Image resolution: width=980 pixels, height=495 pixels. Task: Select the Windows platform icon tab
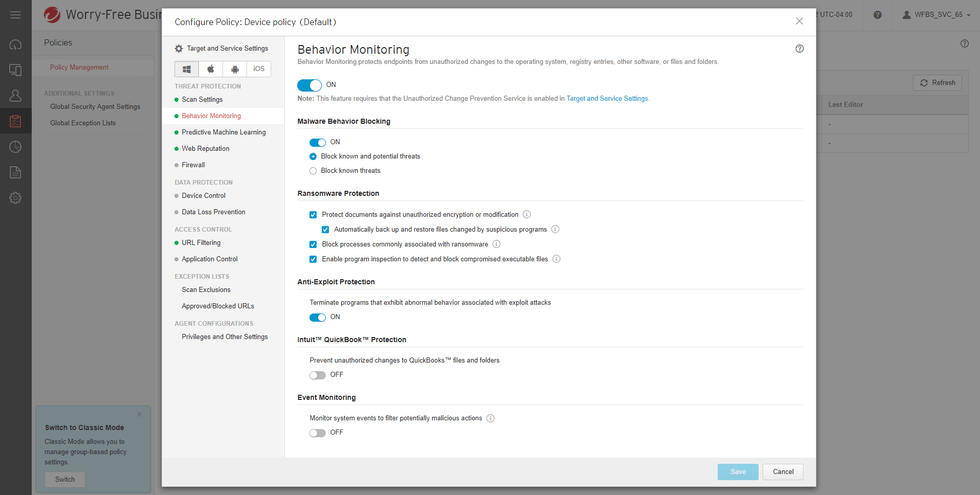click(187, 69)
